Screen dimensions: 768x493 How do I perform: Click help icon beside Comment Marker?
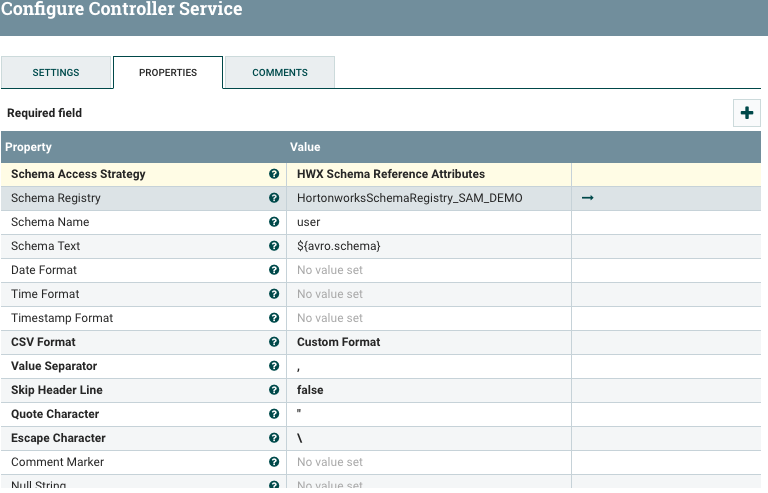pos(274,462)
